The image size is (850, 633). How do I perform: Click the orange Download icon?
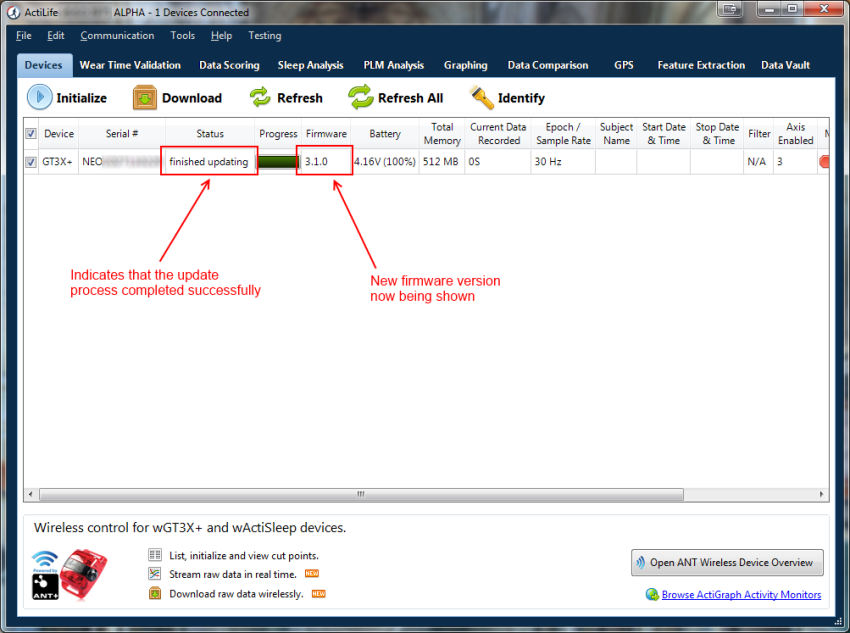point(139,98)
